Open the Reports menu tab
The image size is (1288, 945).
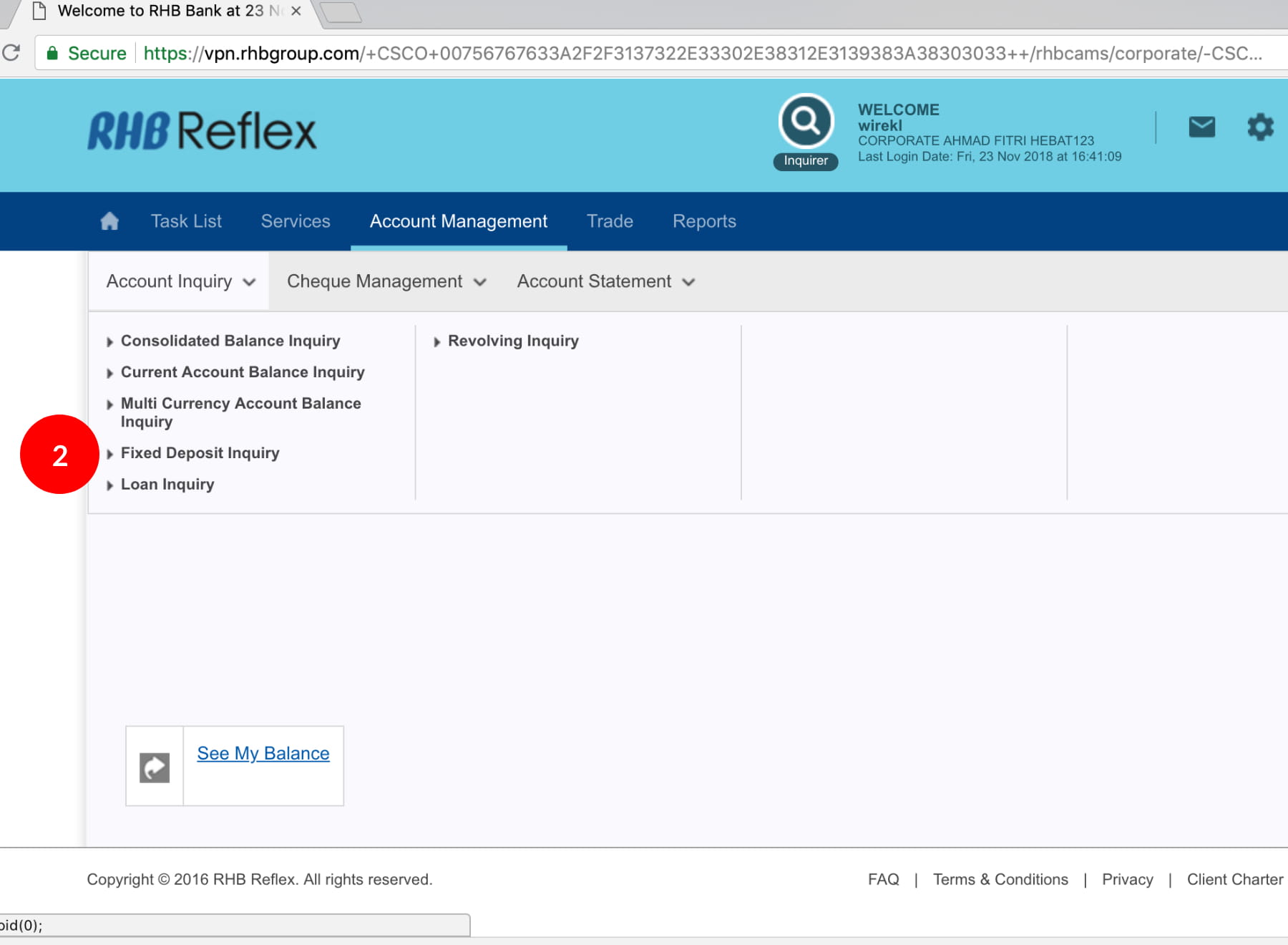[704, 221]
